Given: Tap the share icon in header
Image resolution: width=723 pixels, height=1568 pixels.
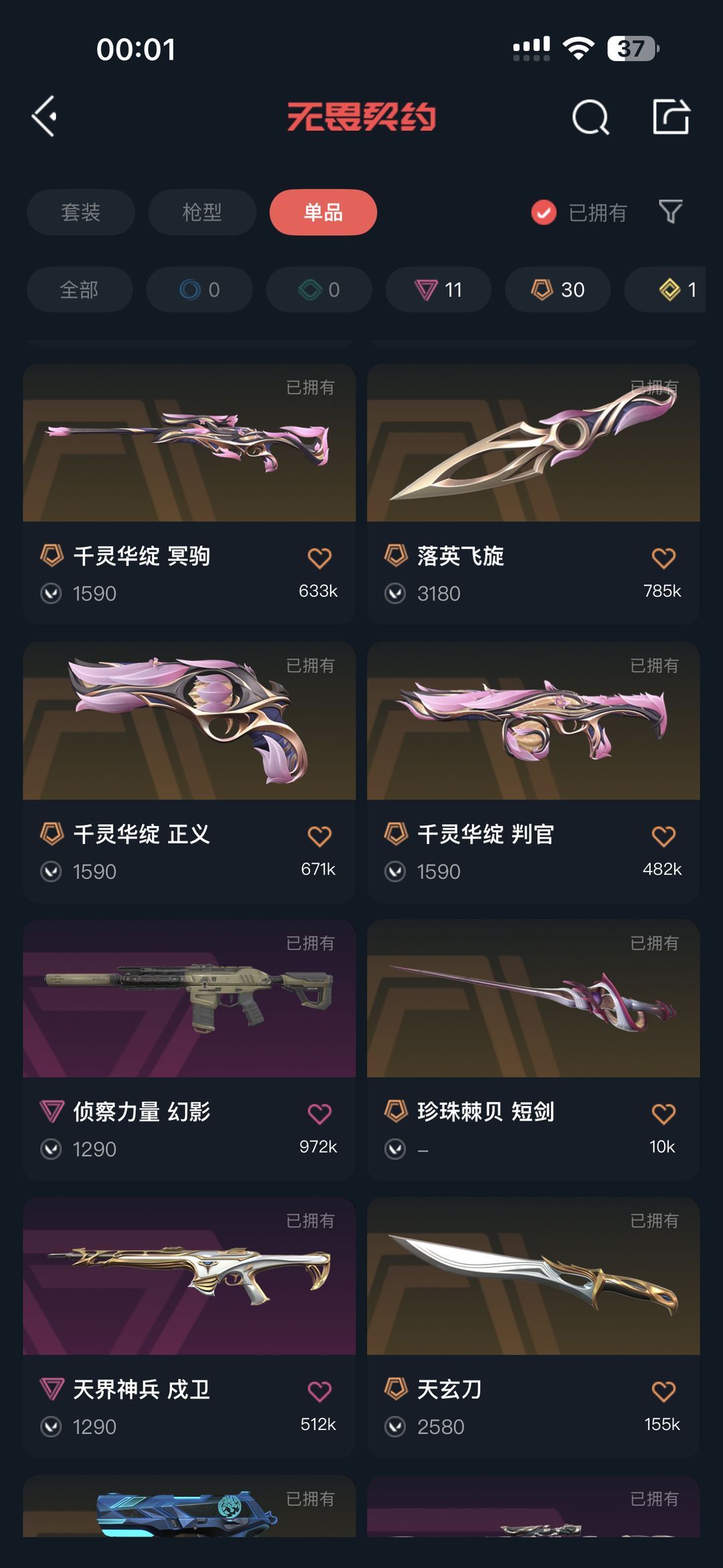Looking at the screenshot, I should pyautogui.click(x=671, y=117).
